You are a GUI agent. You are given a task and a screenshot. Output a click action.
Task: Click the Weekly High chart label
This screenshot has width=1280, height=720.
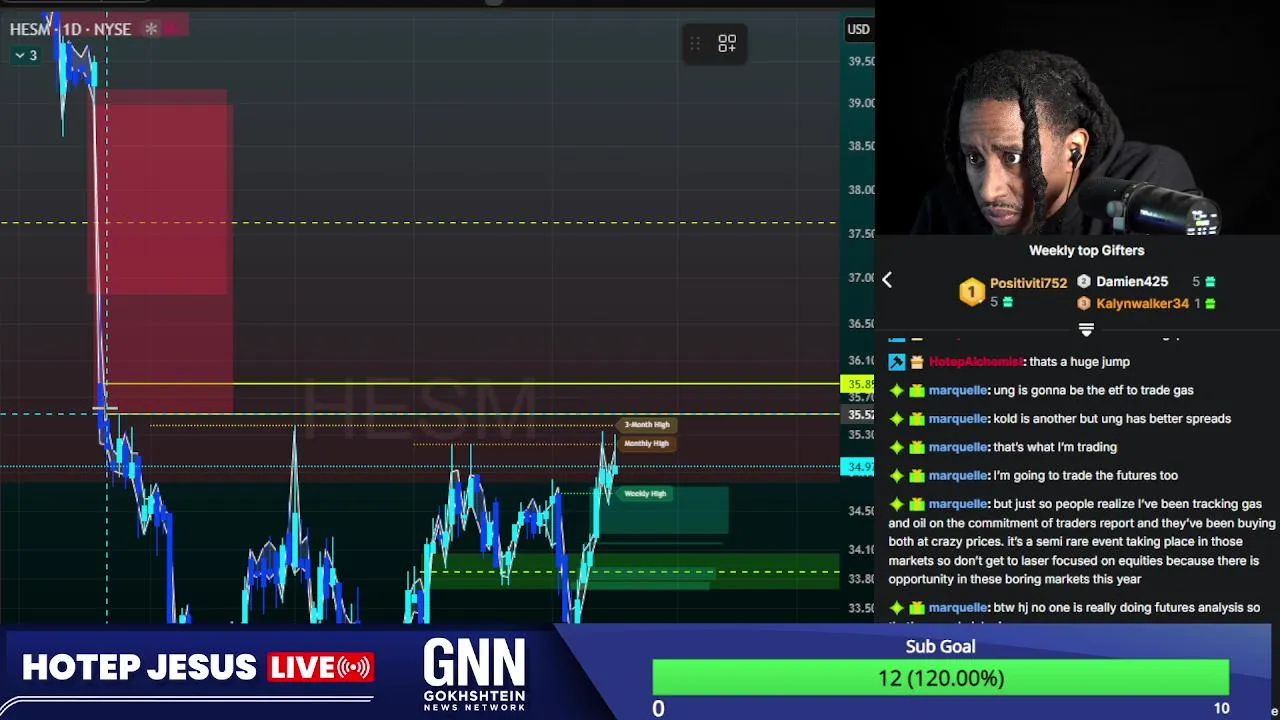click(645, 494)
